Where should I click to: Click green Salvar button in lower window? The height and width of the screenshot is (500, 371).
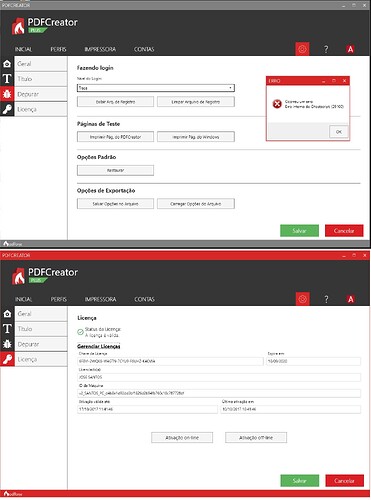pos(300,481)
